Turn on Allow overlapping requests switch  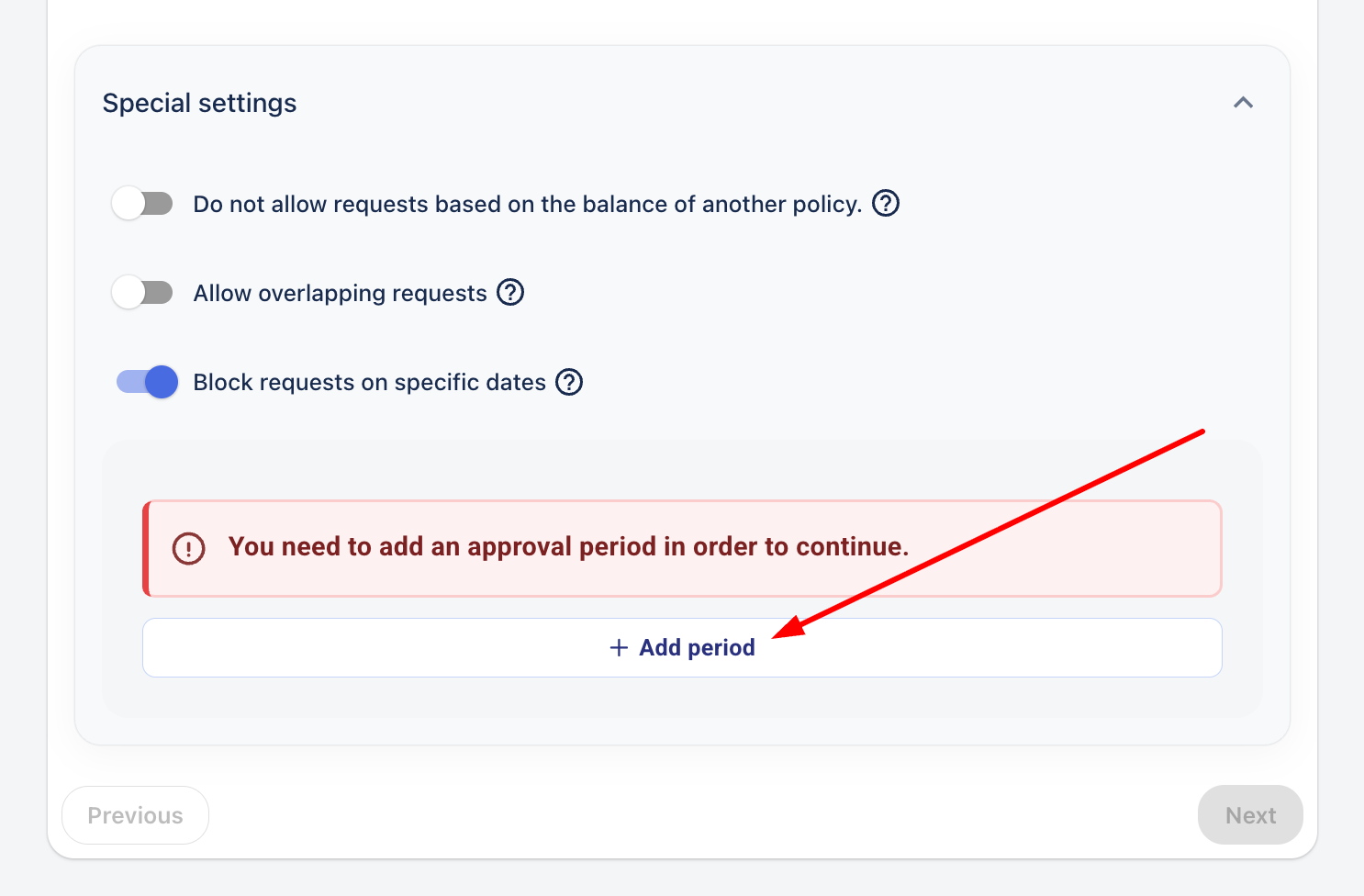click(143, 293)
